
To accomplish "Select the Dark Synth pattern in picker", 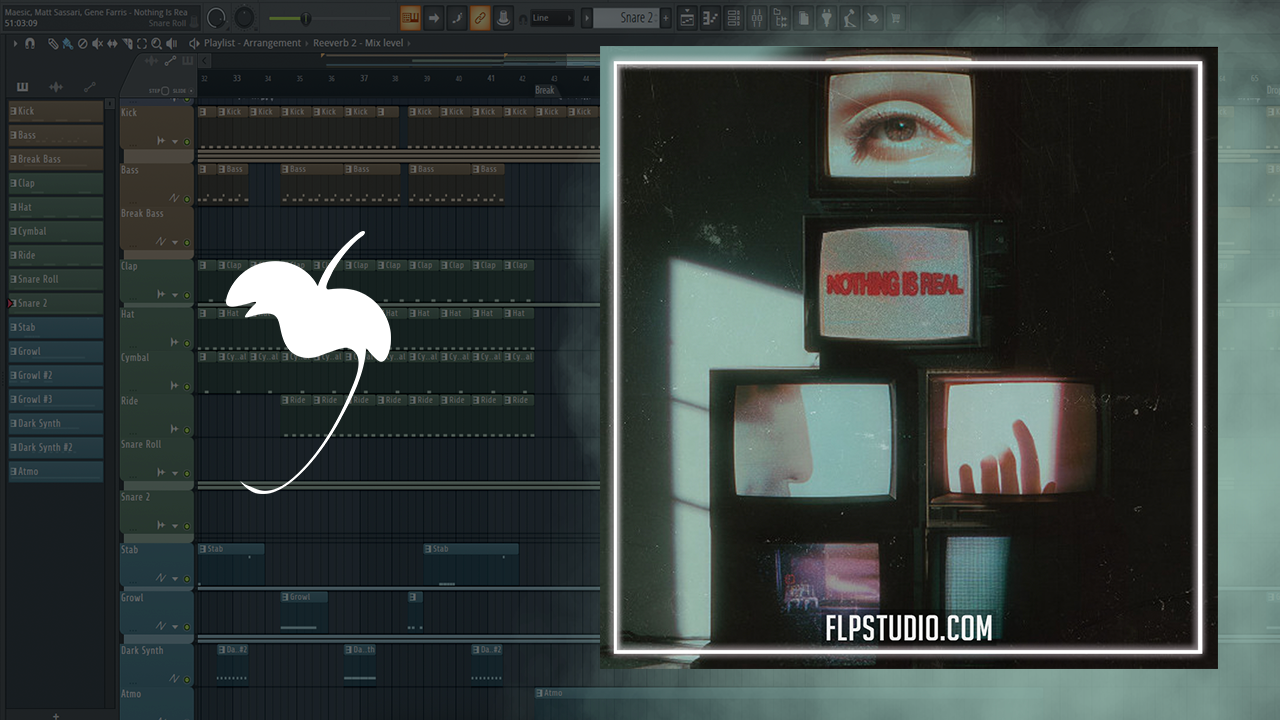I will pyautogui.click(x=56, y=423).
